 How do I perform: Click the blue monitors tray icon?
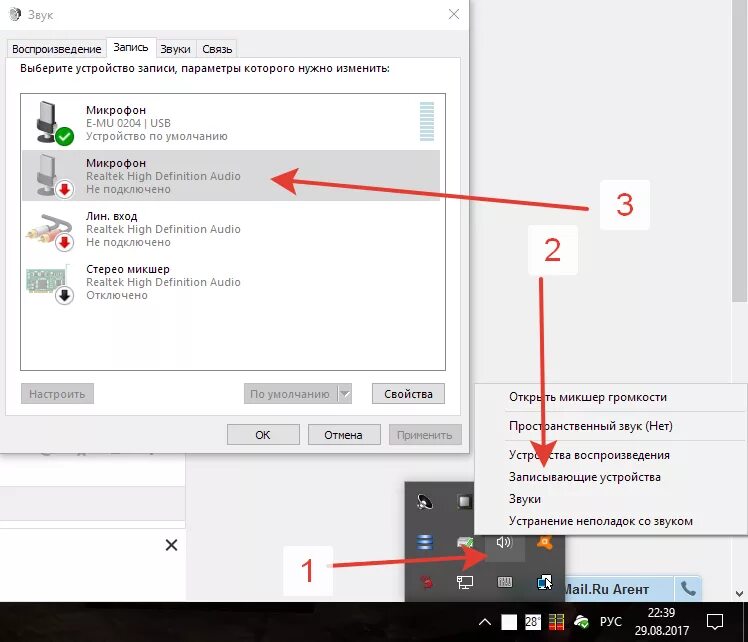pos(544,582)
